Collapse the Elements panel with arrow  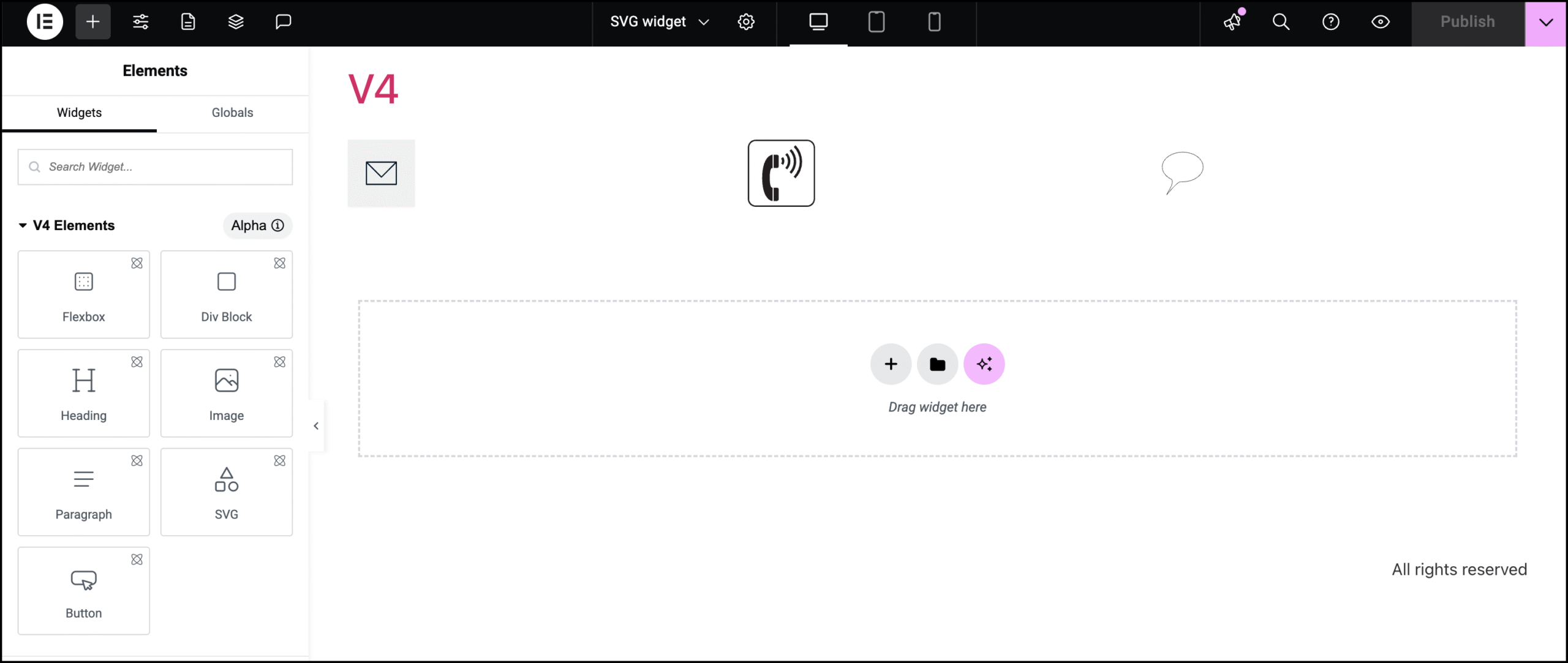click(316, 426)
